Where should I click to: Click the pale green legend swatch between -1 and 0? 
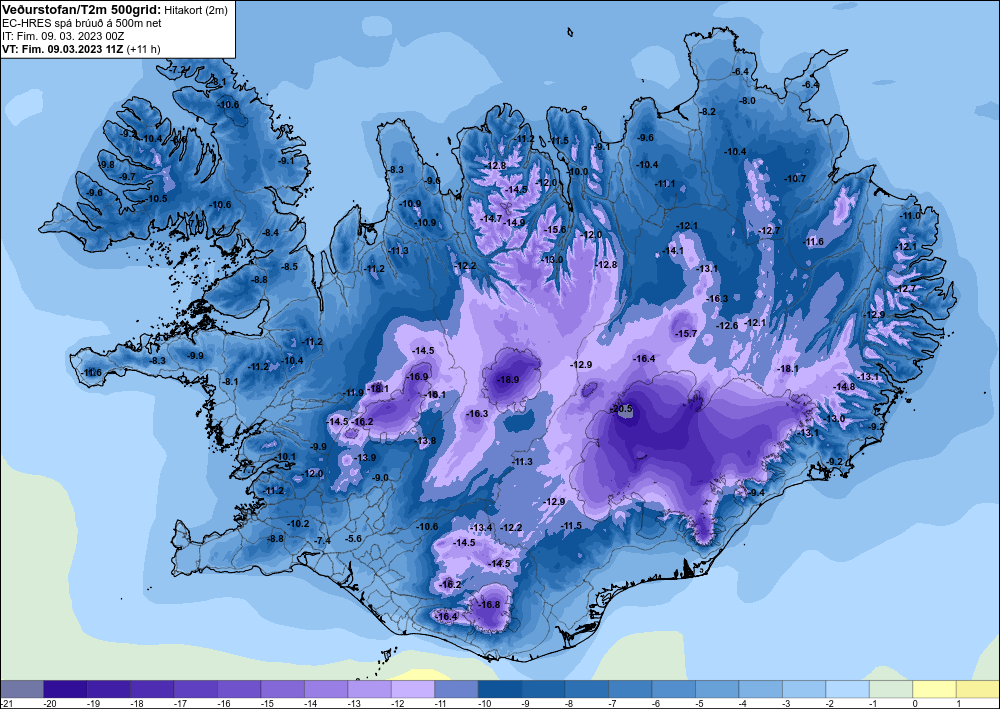coord(891,689)
